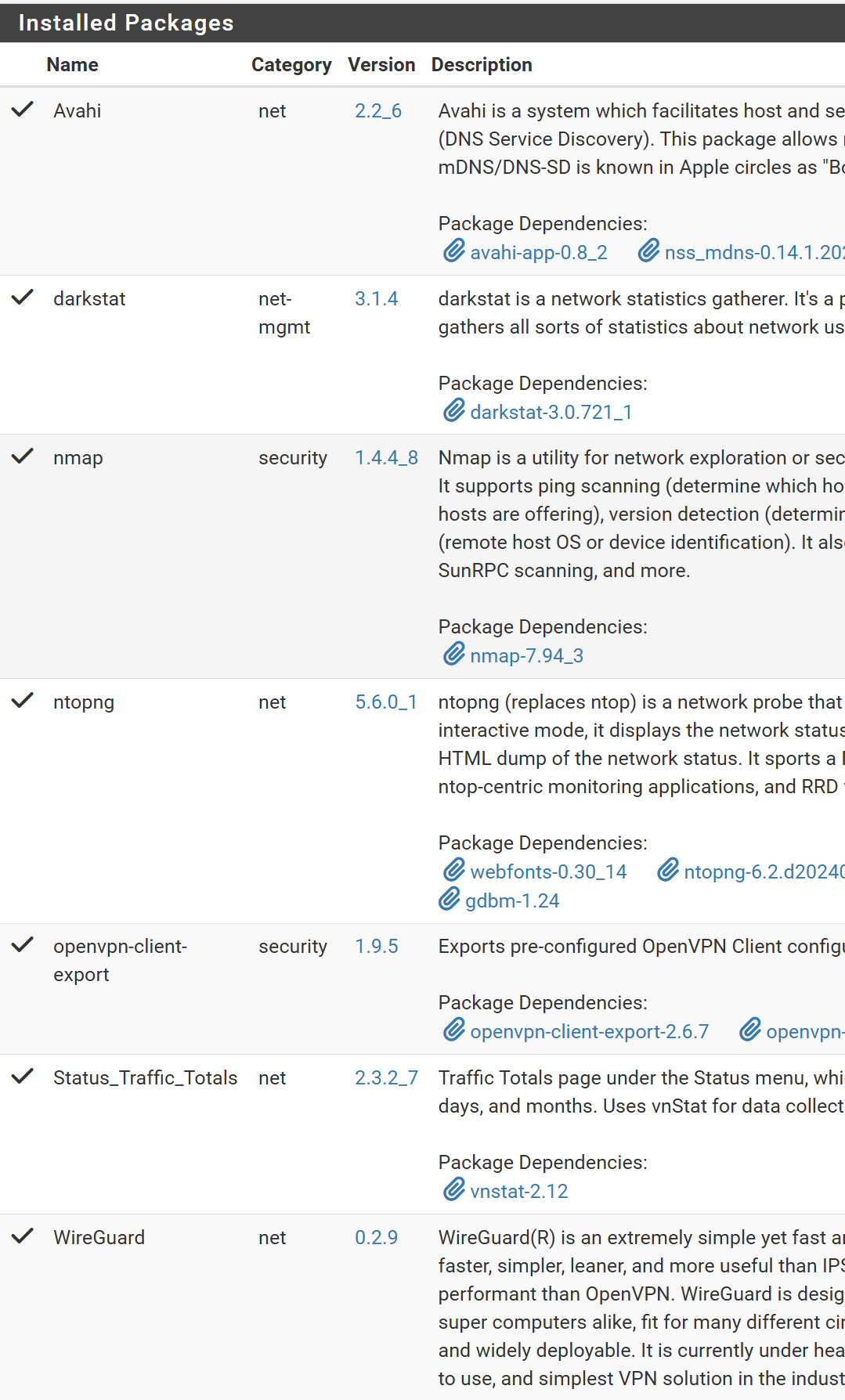The width and height of the screenshot is (845, 1400).
Task: Click the checkmark icon beside darkstat
Action: (x=23, y=298)
